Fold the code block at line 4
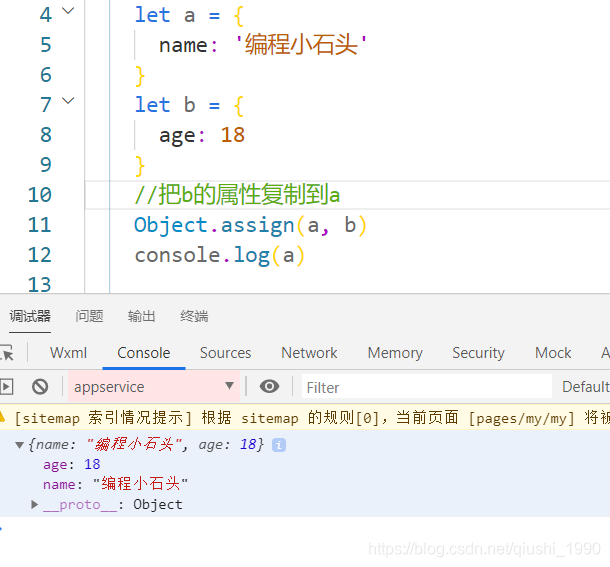The image size is (610, 567). coord(68,11)
